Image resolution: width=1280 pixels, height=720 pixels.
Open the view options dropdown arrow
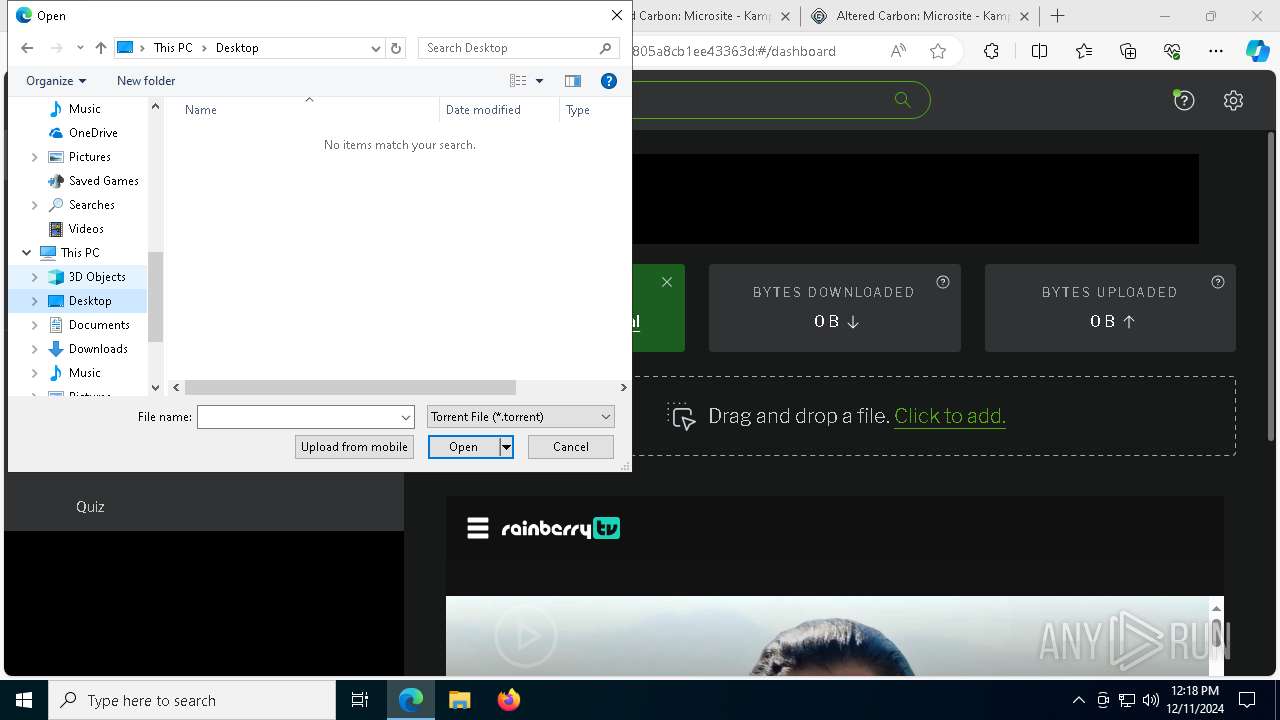539,81
